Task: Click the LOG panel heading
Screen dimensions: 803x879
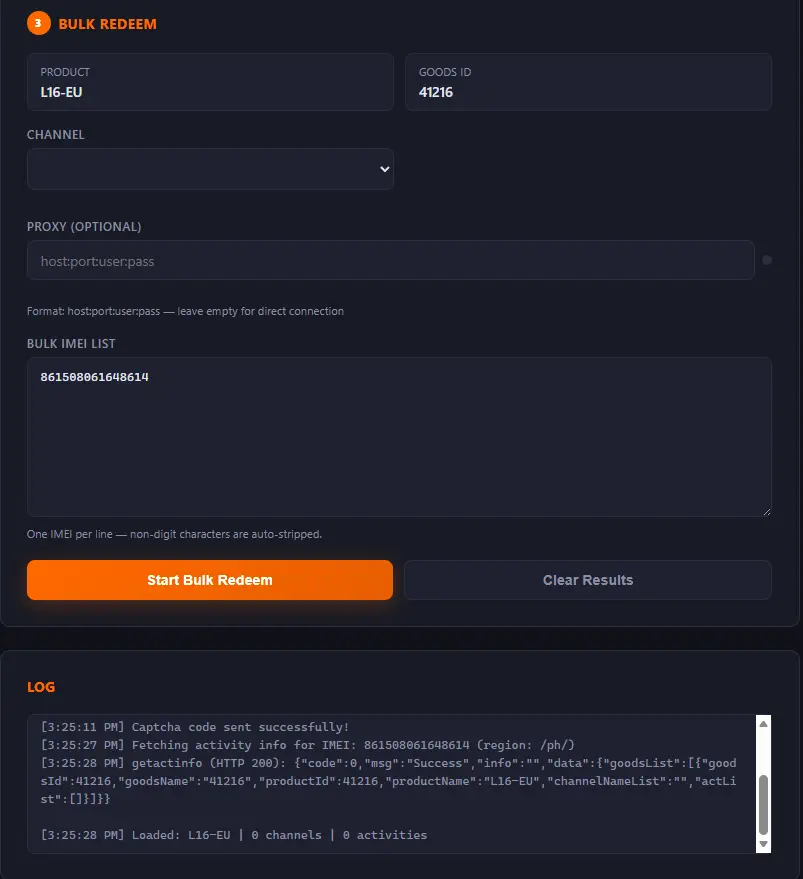Action: [41, 687]
